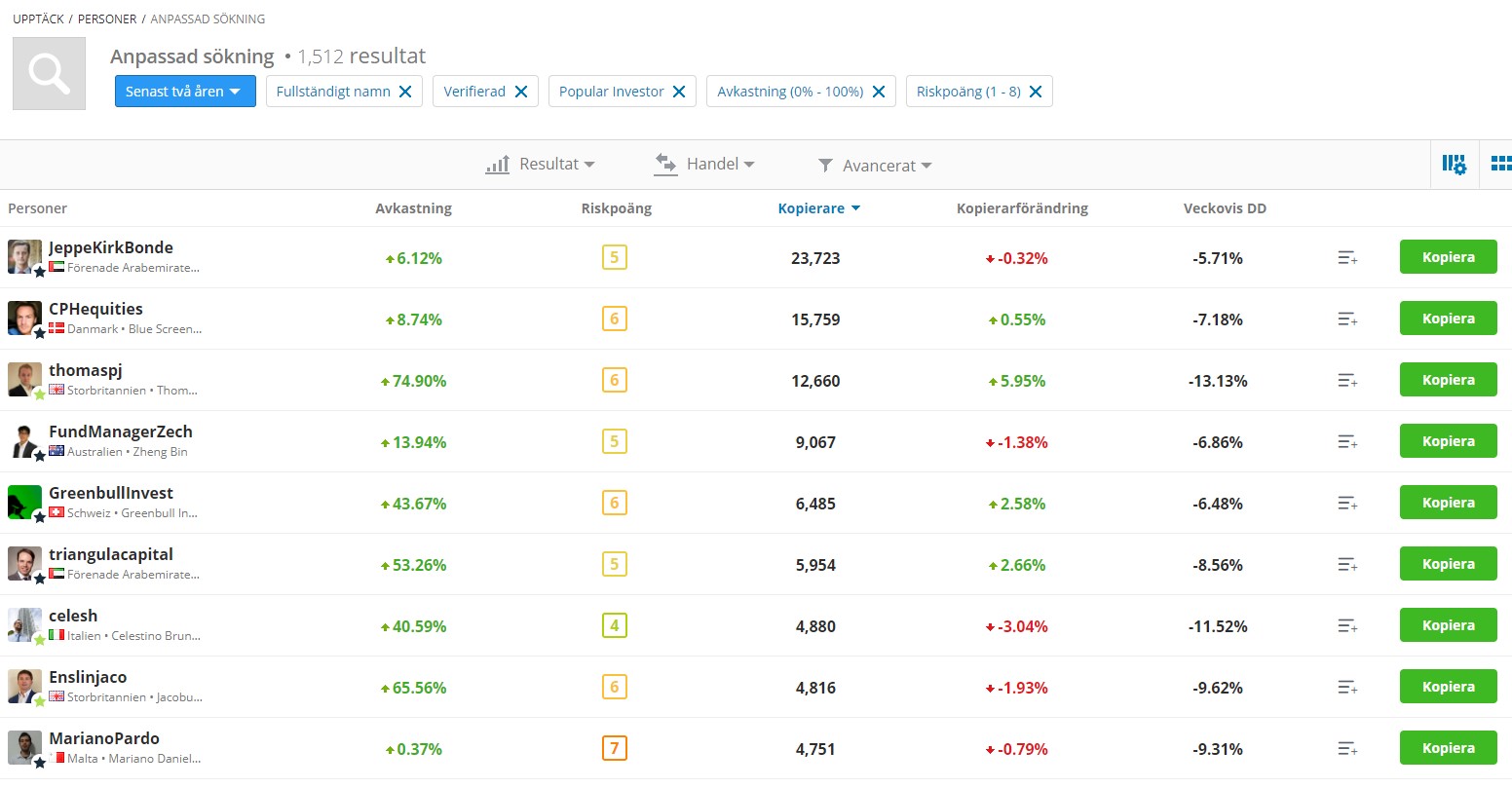Add JeppeKirkBonde to watchlist

(1347, 258)
